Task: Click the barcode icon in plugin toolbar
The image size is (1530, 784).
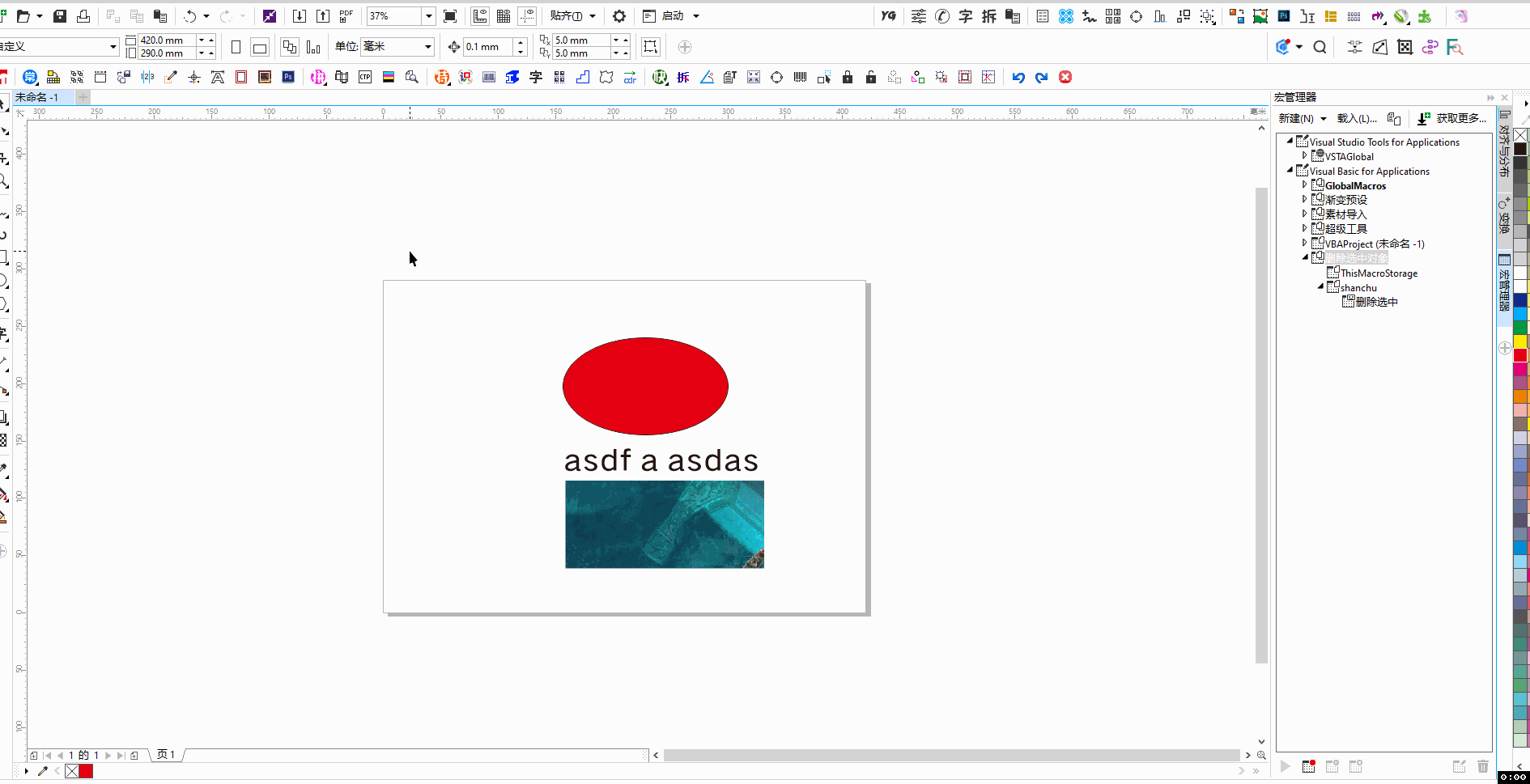Action: tap(801, 77)
